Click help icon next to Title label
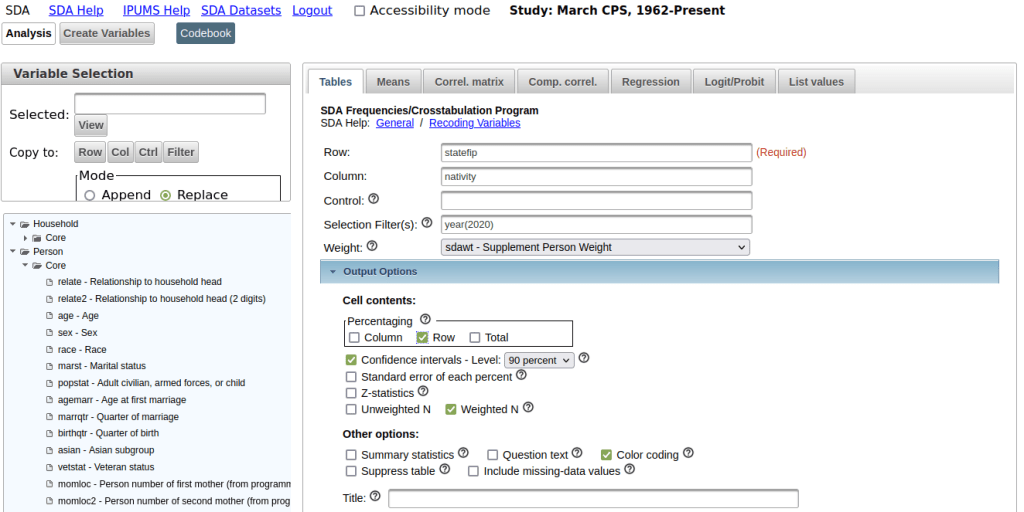 (x=375, y=496)
